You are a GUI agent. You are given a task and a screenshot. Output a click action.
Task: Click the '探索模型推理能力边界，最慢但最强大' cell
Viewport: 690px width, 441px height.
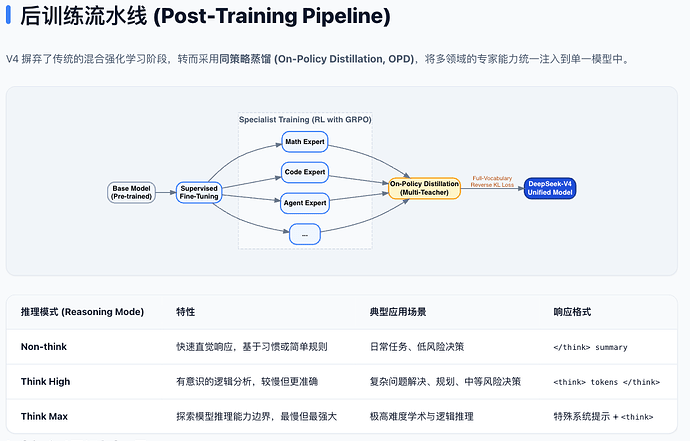[257, 416]
